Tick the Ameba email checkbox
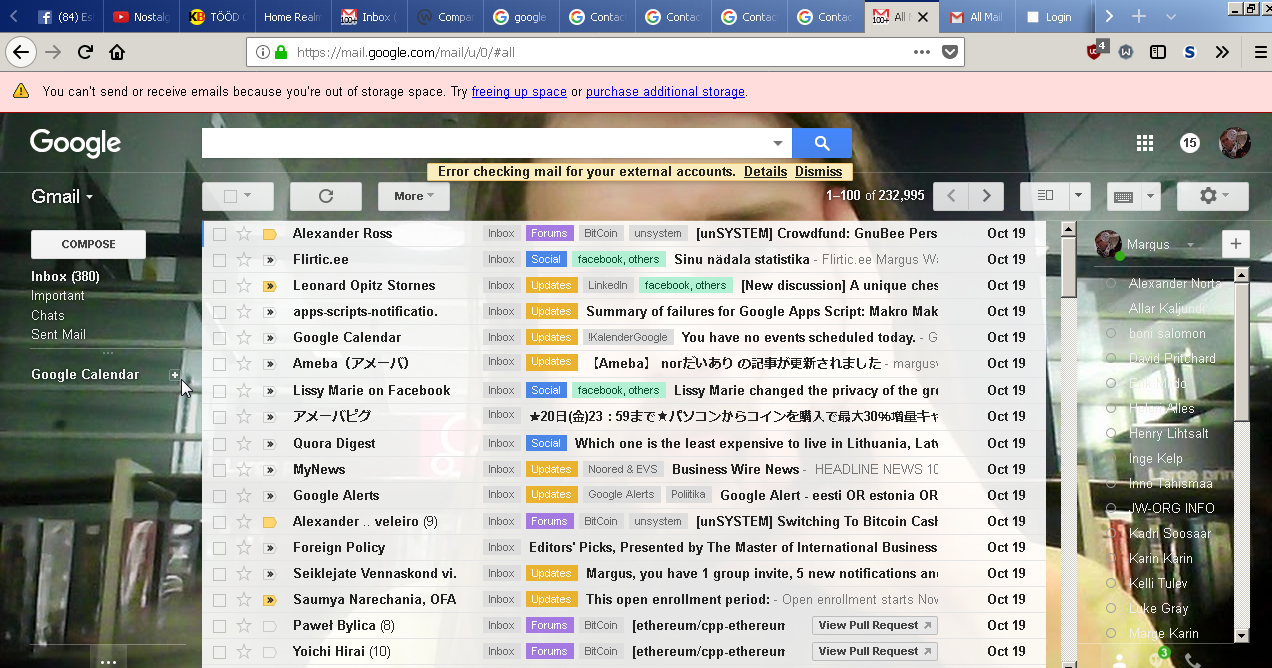The height and width of the screenshot is (668, 1272). [219, 364]
